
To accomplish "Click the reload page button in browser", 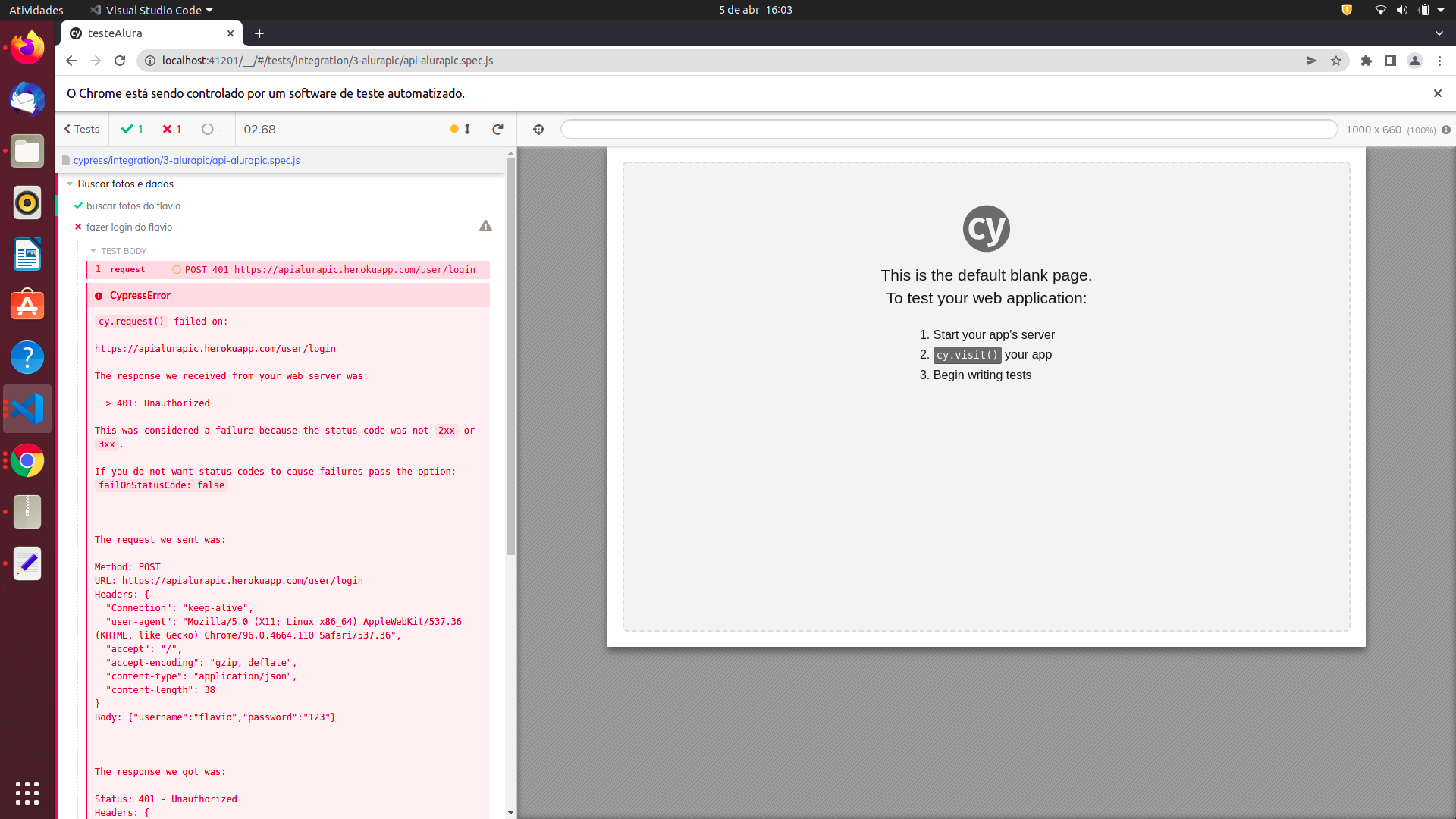I will (x=120, y=60).
